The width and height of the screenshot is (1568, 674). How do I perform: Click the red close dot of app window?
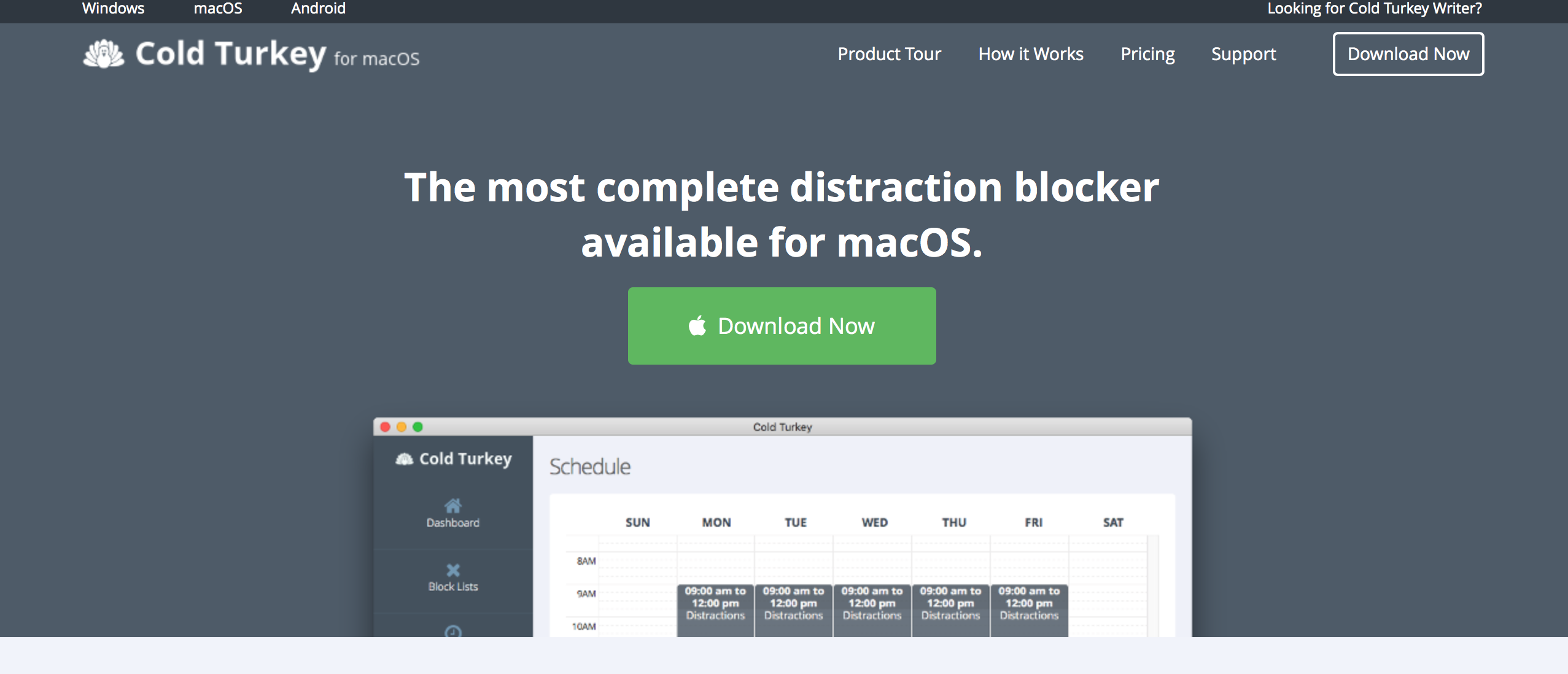[386, 427]
